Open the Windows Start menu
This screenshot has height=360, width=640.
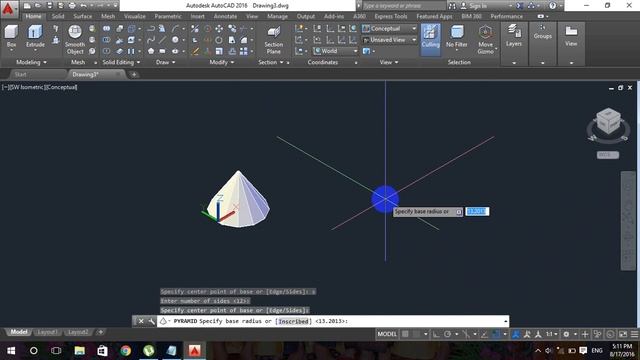point(11,351)
